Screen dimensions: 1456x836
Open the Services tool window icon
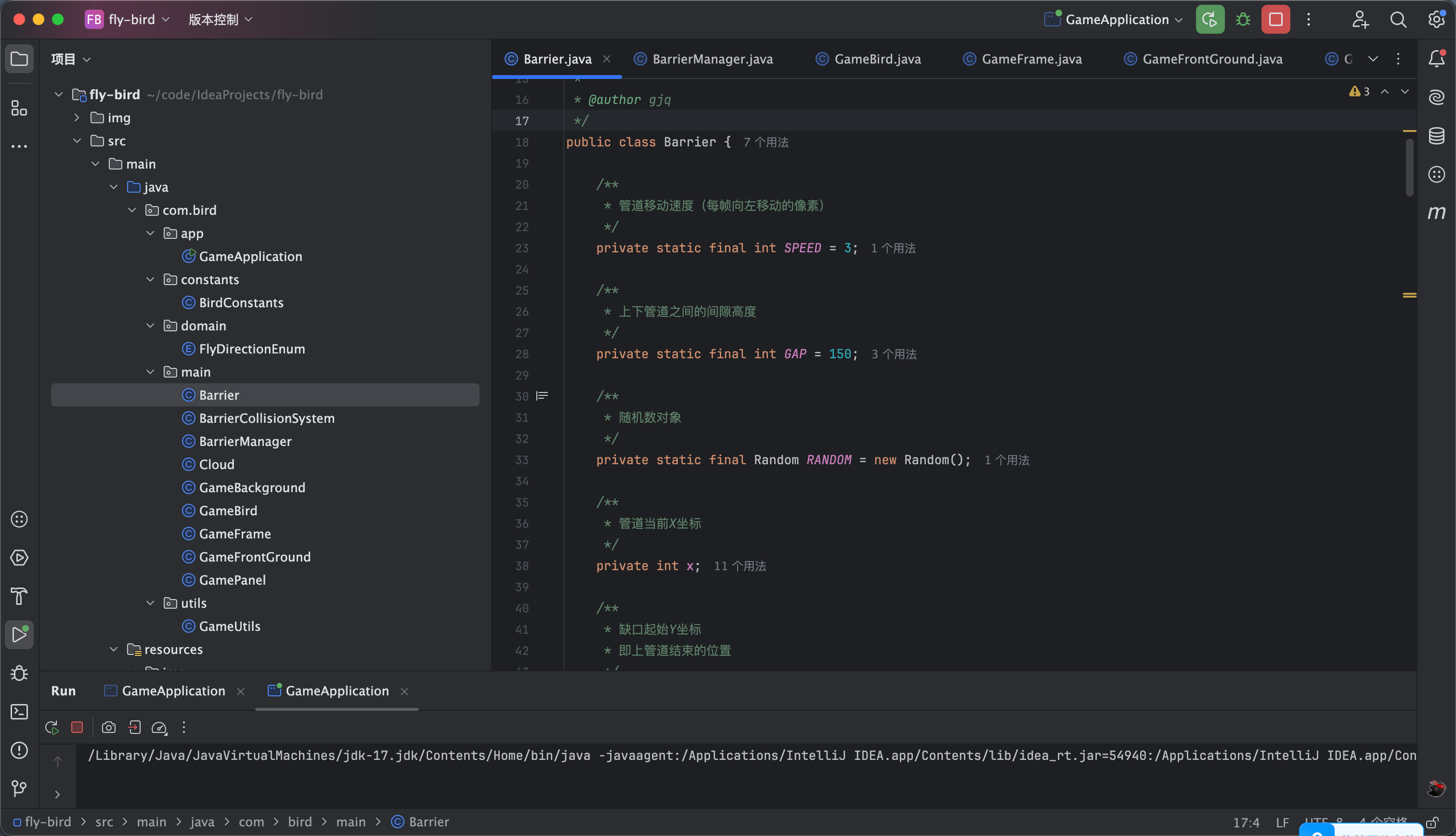point(19,558)
